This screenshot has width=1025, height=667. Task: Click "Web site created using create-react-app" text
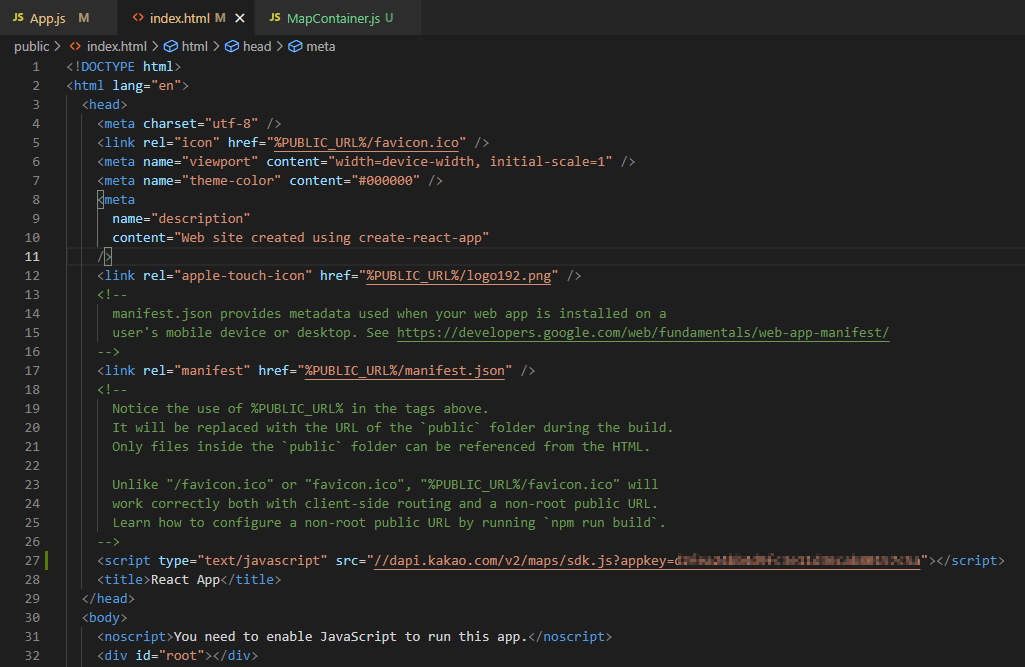click(331, 237)
